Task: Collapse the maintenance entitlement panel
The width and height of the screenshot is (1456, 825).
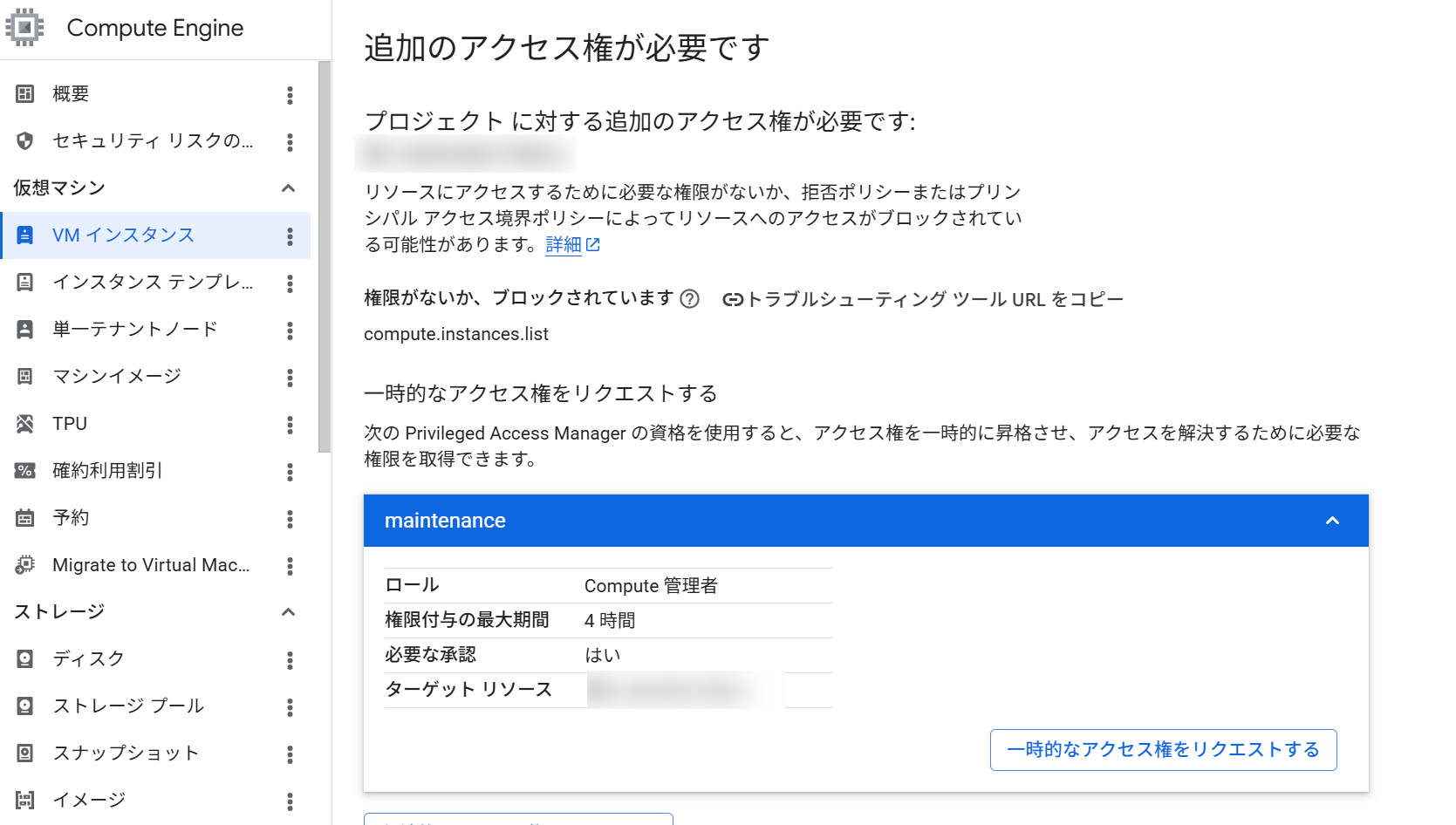Action: tap(1332, 521)
